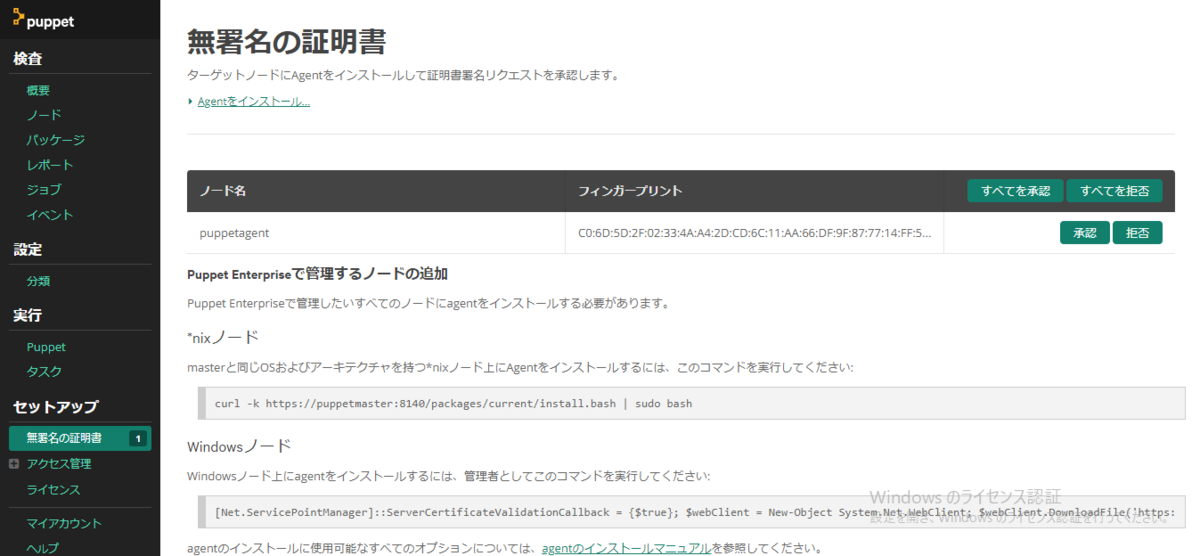Open パッケージ in the sidebar
This screenshot has height=556, width=1200.
click(56, 140)
